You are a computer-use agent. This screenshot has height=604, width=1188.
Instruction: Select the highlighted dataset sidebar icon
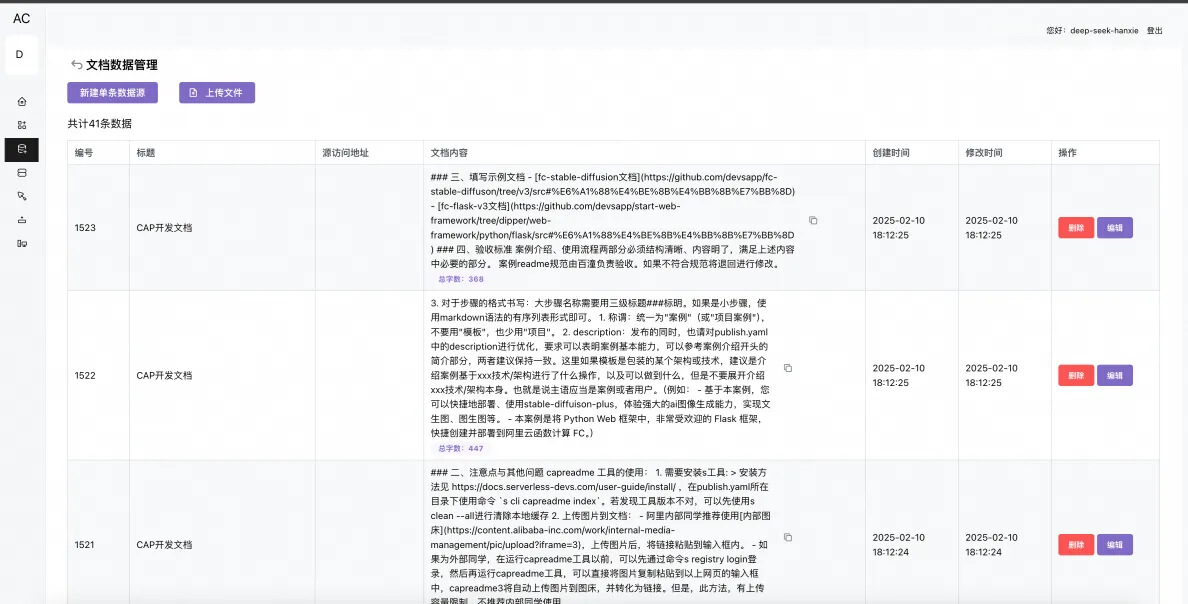point(22,149)
